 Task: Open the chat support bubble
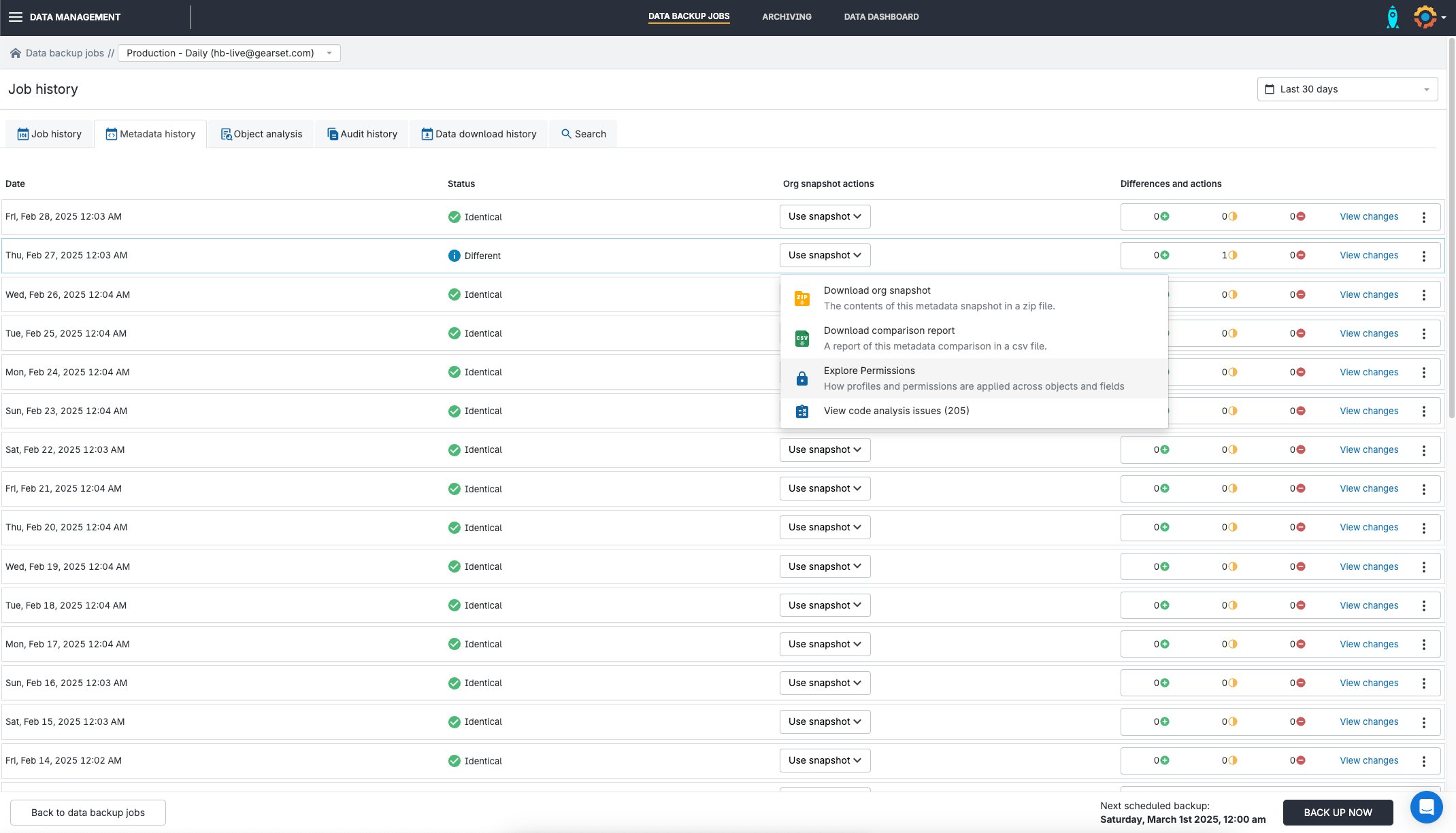click(x=1426, y=807)
